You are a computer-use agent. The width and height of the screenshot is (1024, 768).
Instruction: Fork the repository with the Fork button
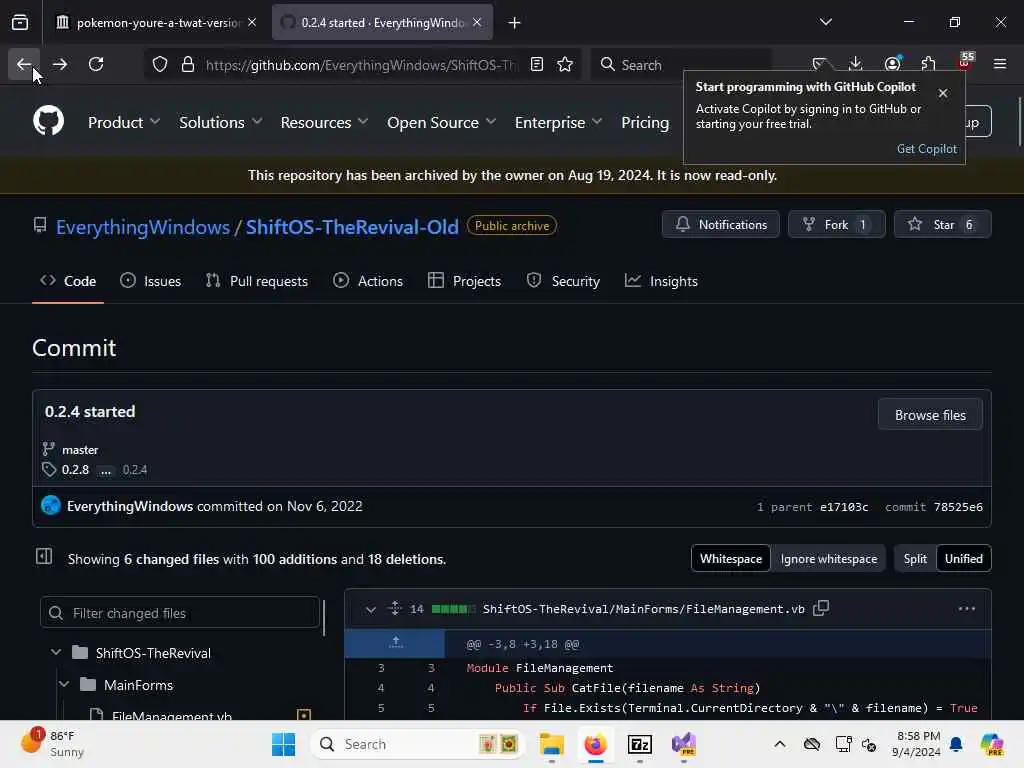pyautogui.click(x=836, y=225)
